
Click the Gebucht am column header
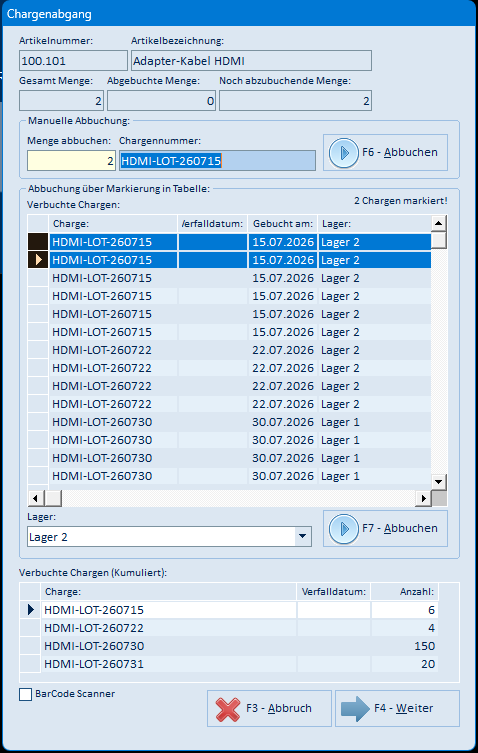pyautogui.click(x=282, y=224)
